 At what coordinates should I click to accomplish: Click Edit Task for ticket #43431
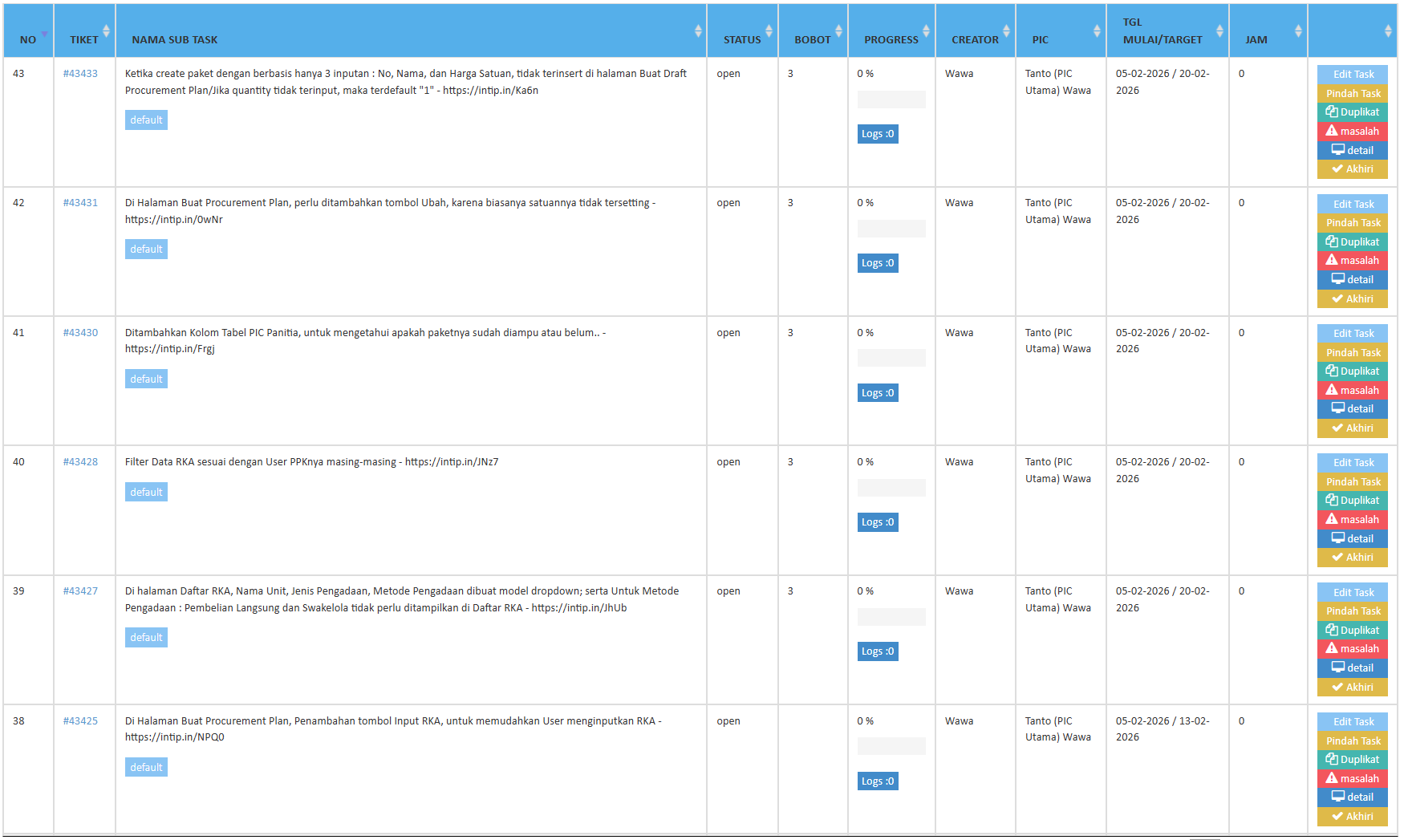tap(1352, 205)
